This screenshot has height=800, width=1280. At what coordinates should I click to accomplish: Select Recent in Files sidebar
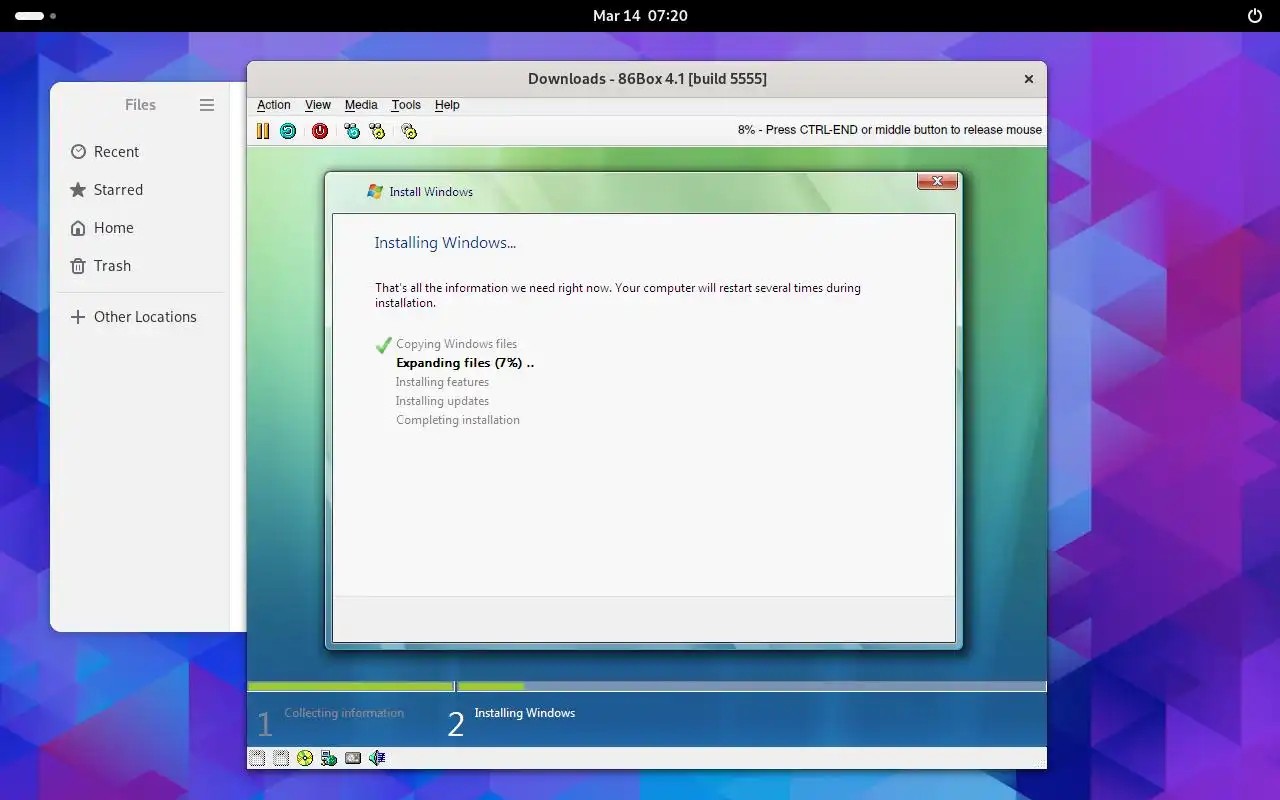tap(140, 152)
